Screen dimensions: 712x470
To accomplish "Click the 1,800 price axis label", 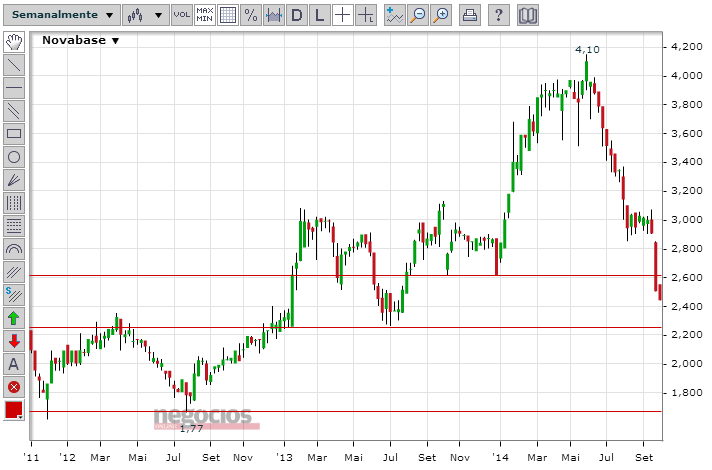I will [x=687, y=393].
